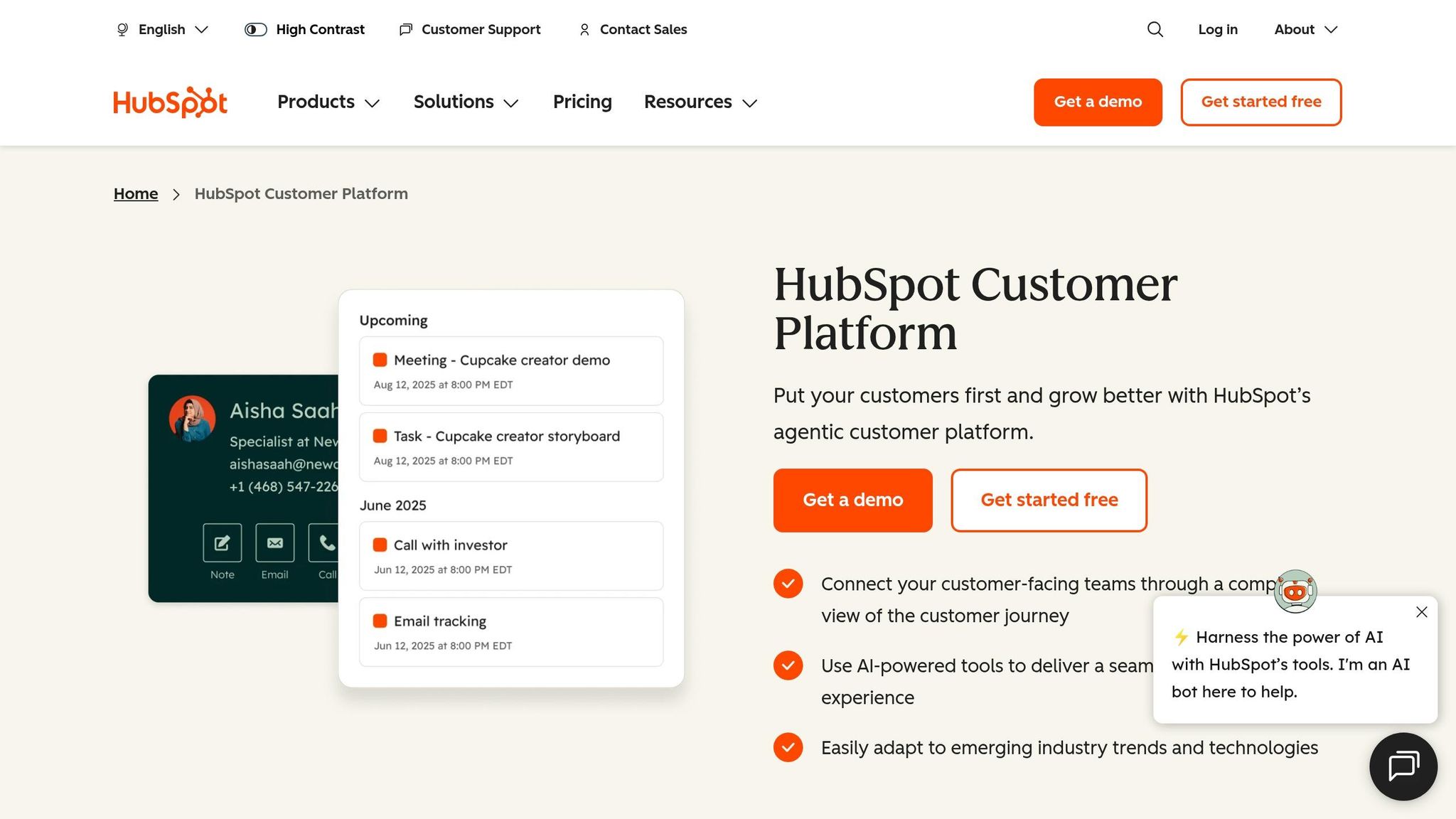Click the 'June 2025' section label
Screen dimensions: 1456x819
pos(392,505)
